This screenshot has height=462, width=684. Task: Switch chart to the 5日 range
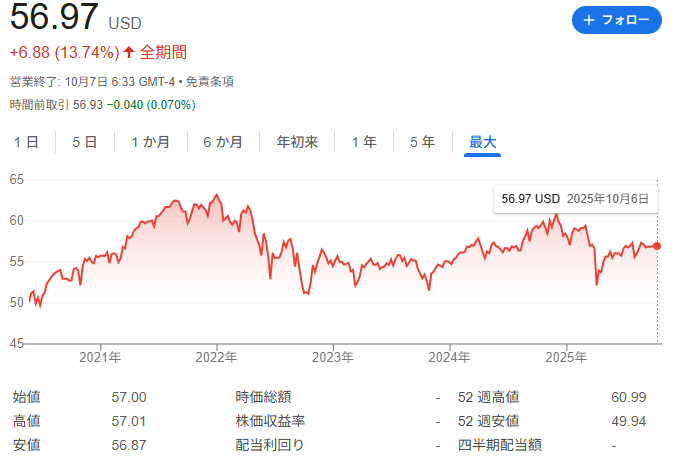(x=85, y=143)
